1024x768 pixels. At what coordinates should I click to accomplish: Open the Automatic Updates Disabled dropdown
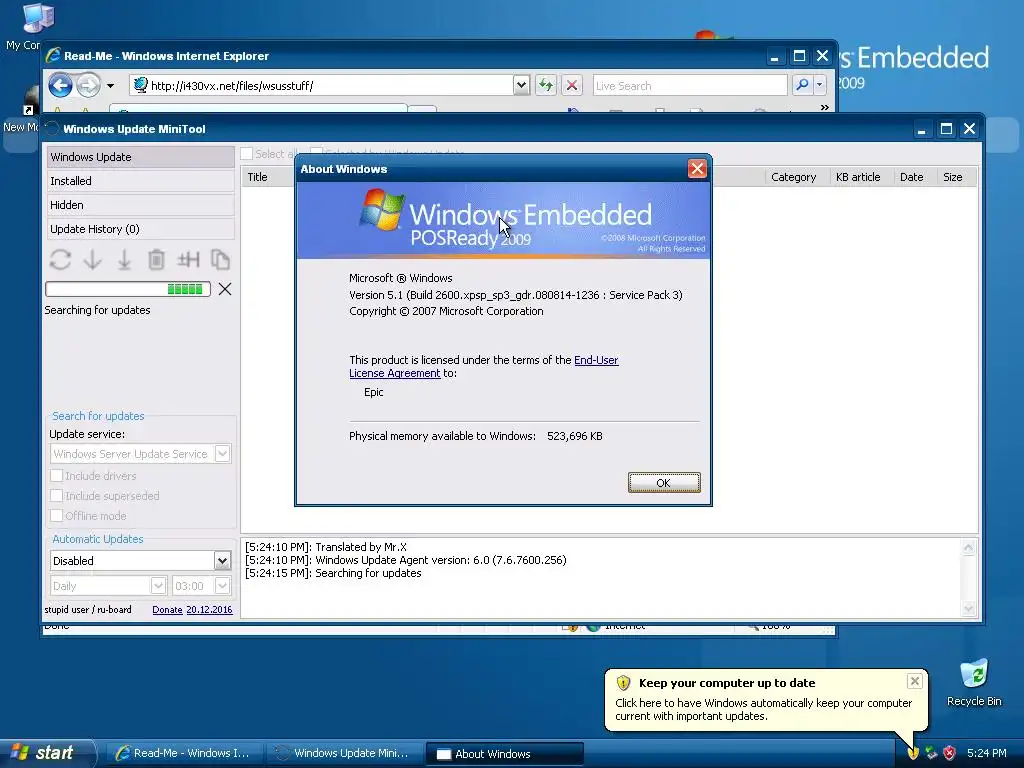(x=222, y=560)
